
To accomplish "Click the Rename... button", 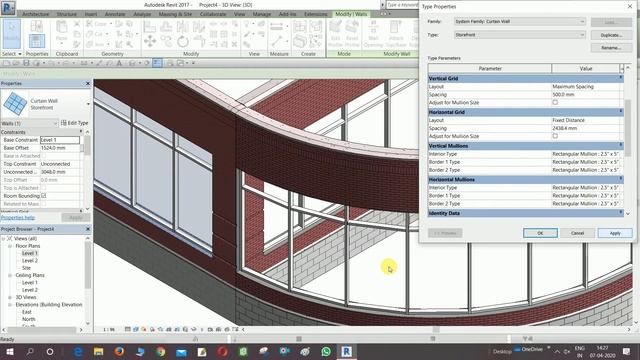I will [611, 48].
